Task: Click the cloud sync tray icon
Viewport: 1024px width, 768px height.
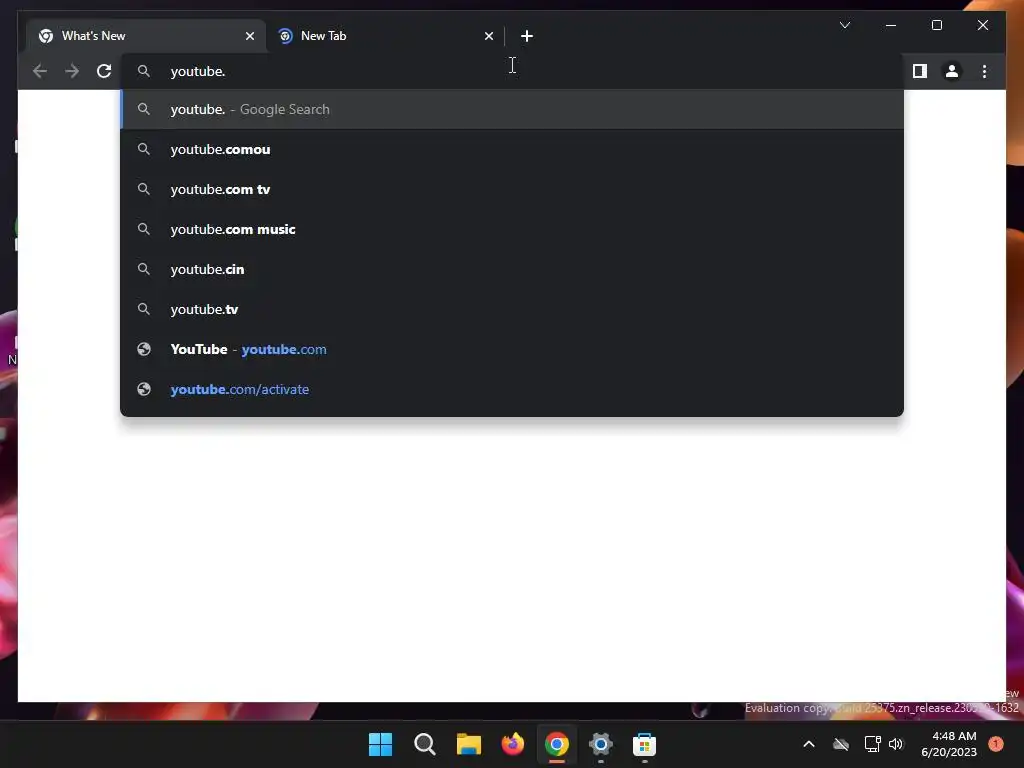Action: 841,744
